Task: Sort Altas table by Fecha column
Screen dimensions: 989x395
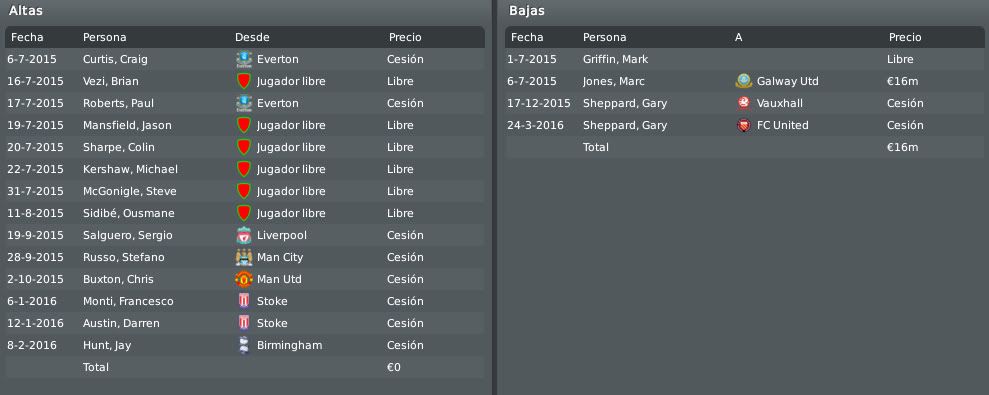Action: pos(27,37)
